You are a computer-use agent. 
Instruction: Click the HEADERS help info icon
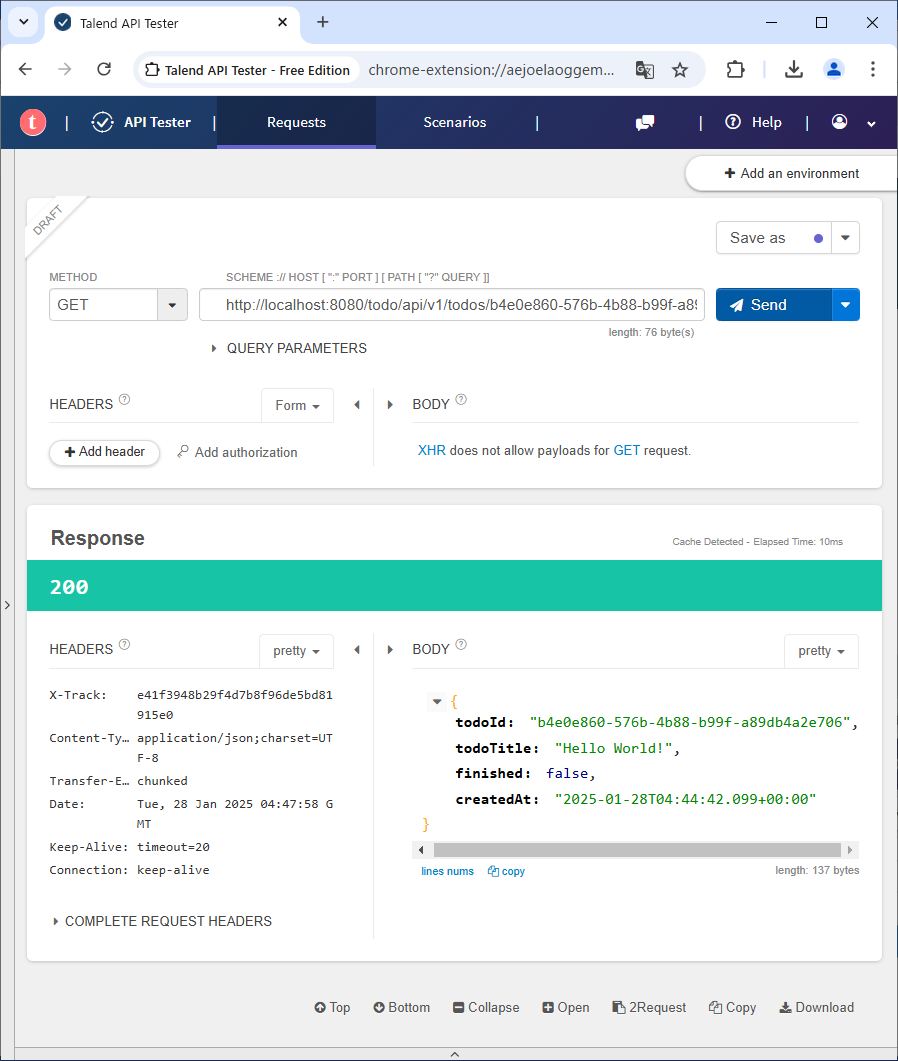tap(125, 400)
